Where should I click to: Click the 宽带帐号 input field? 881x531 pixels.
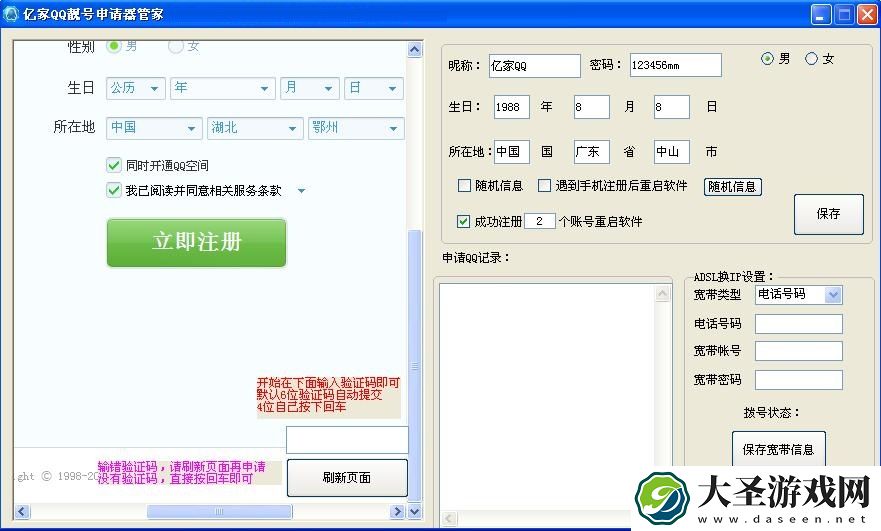(798, 351)
